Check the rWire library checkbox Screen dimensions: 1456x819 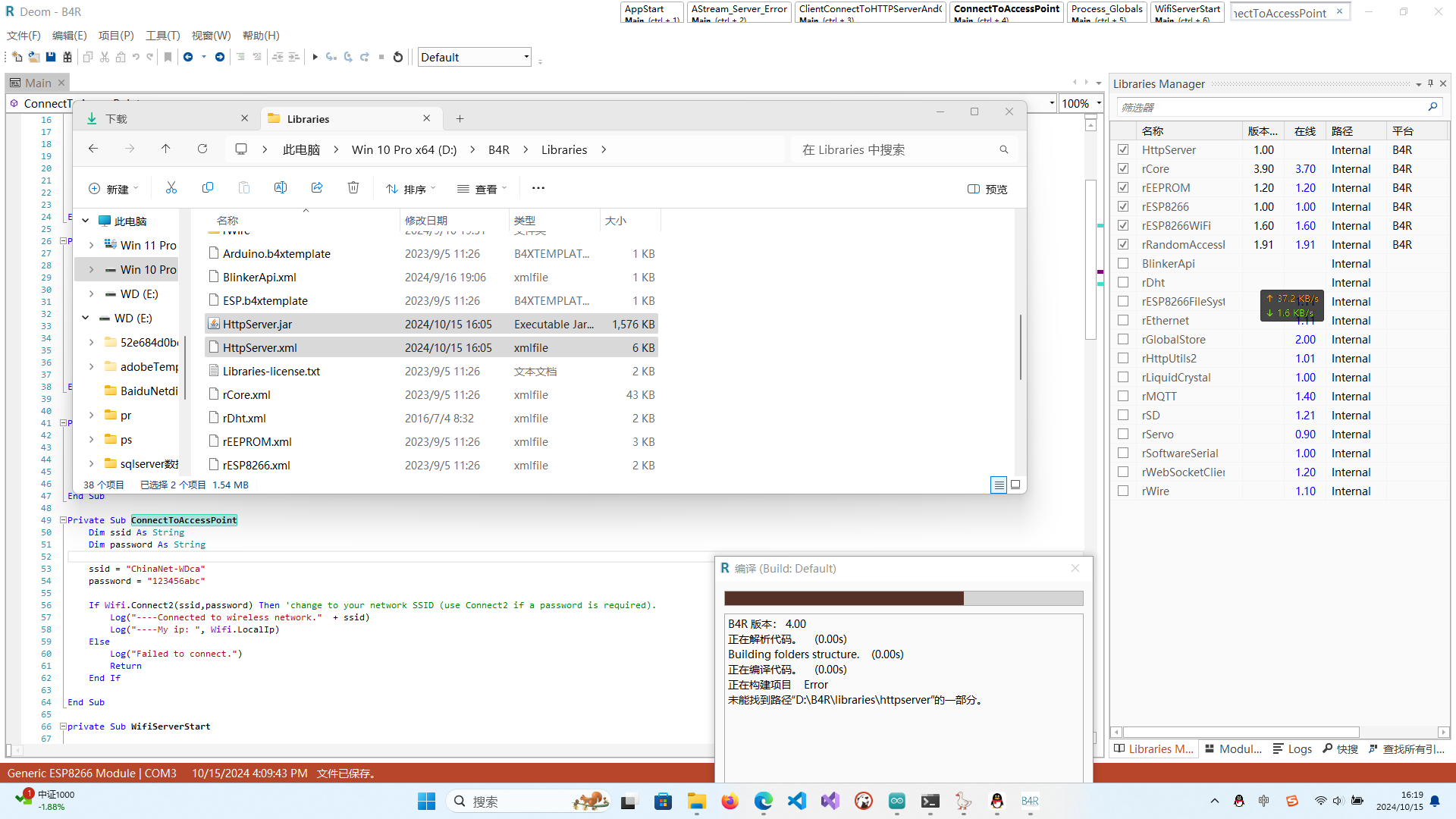coord(1123,491)
